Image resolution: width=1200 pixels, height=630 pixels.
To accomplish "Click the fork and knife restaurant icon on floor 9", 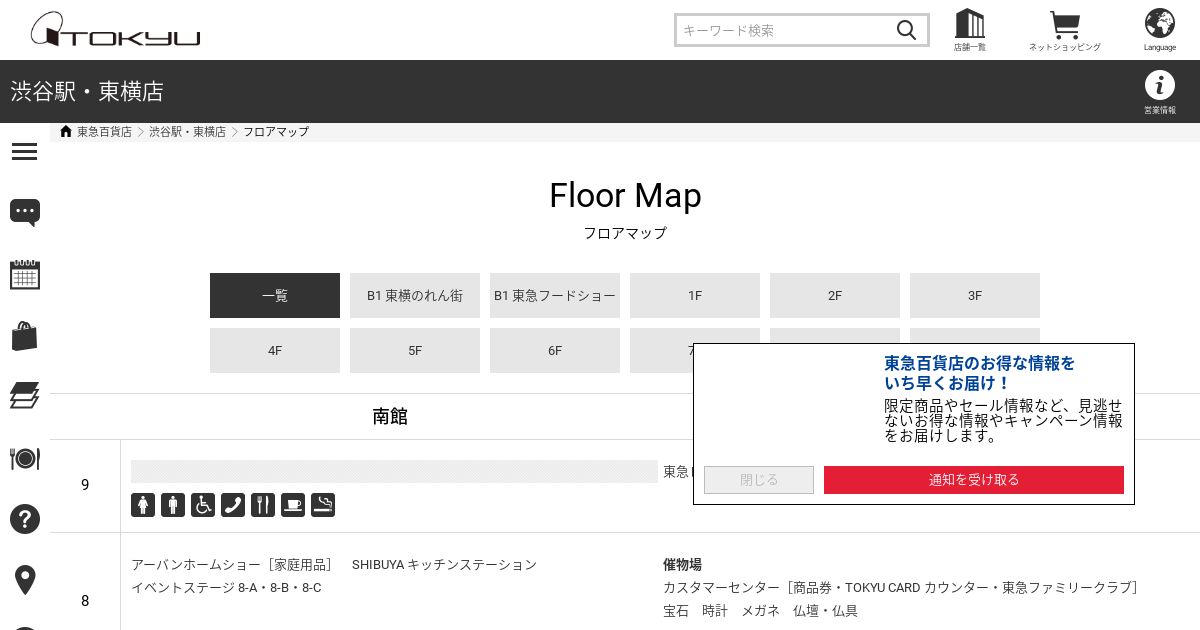I will [263, 505].
